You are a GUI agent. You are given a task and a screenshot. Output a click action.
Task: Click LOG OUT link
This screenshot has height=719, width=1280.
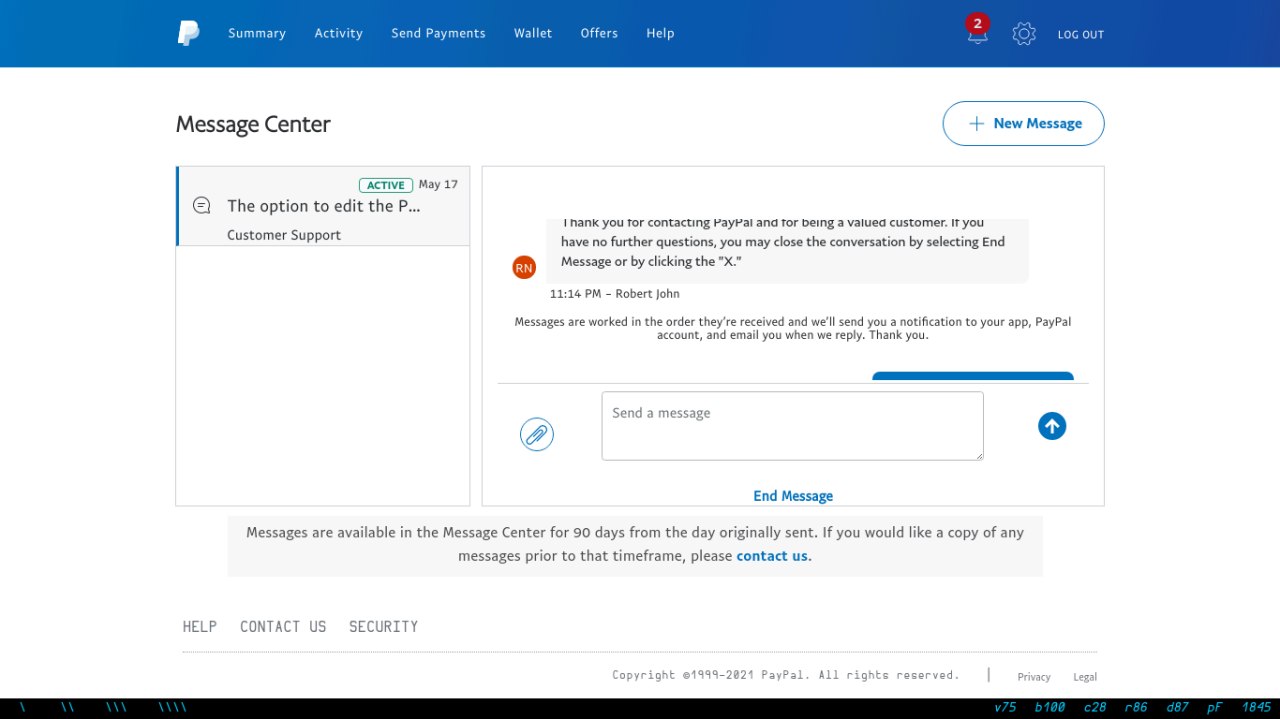coord(1081,34)
